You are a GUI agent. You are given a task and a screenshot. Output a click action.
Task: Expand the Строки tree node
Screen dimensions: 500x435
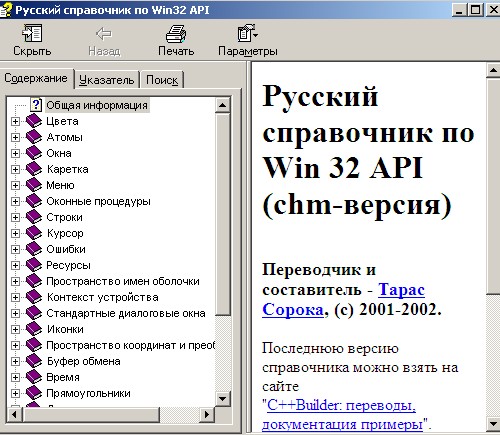15,217
